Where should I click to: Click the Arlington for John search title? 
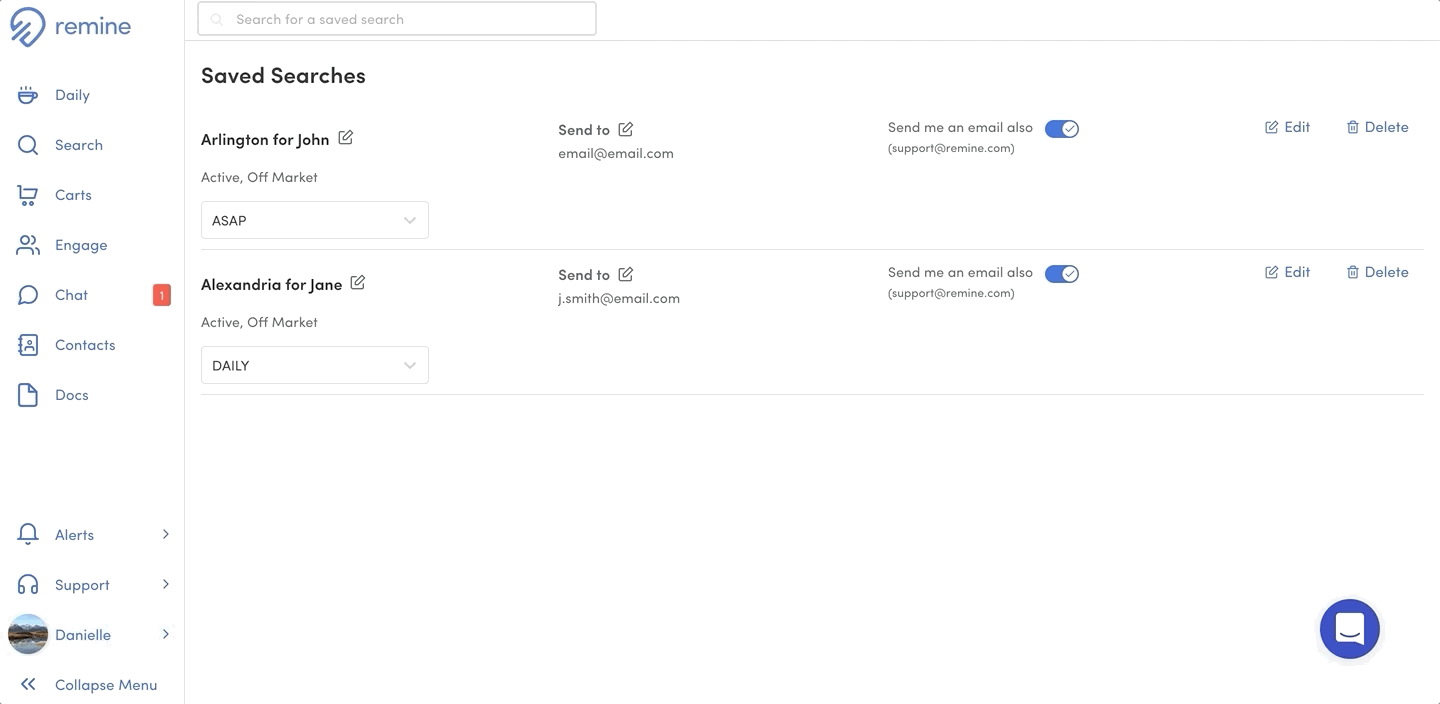[265, 139]
